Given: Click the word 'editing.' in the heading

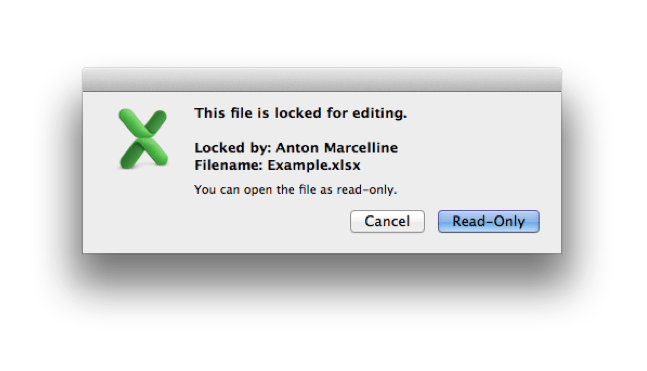Looking at the screenshot, I should (x=380, y=113).
